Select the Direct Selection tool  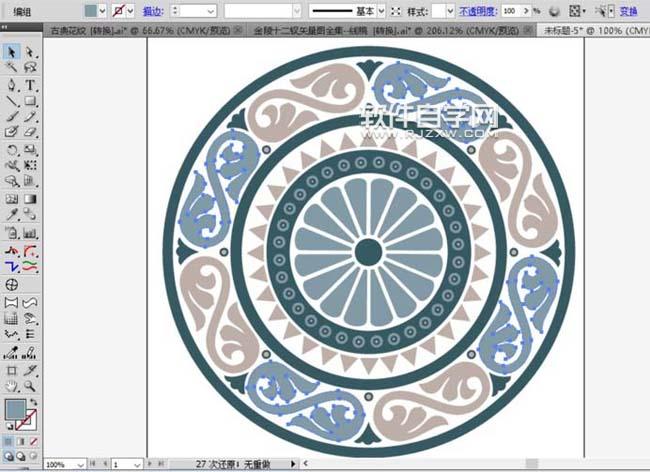click(x=30, y=51)
